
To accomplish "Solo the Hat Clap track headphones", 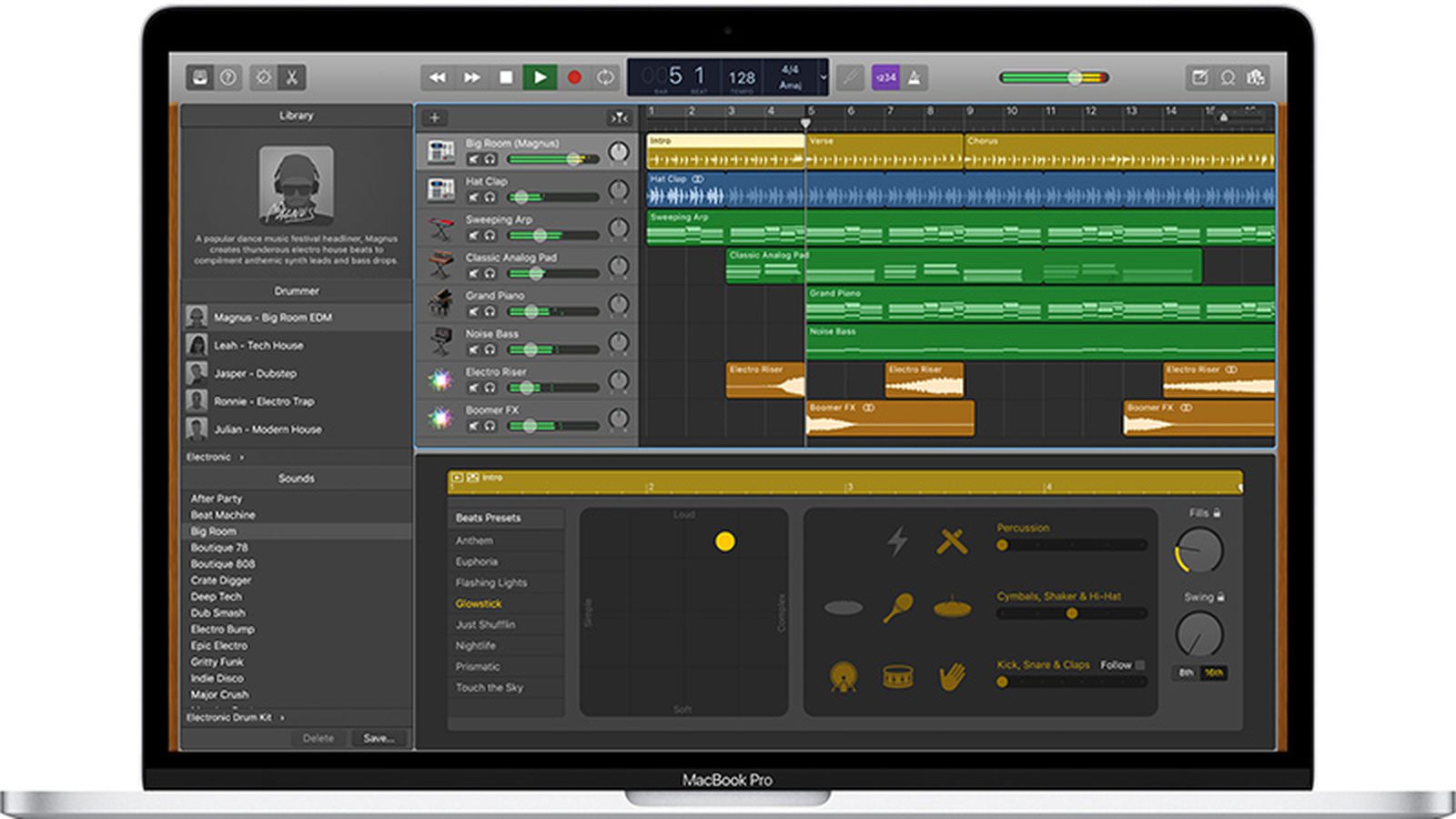I will pos(490,197).
